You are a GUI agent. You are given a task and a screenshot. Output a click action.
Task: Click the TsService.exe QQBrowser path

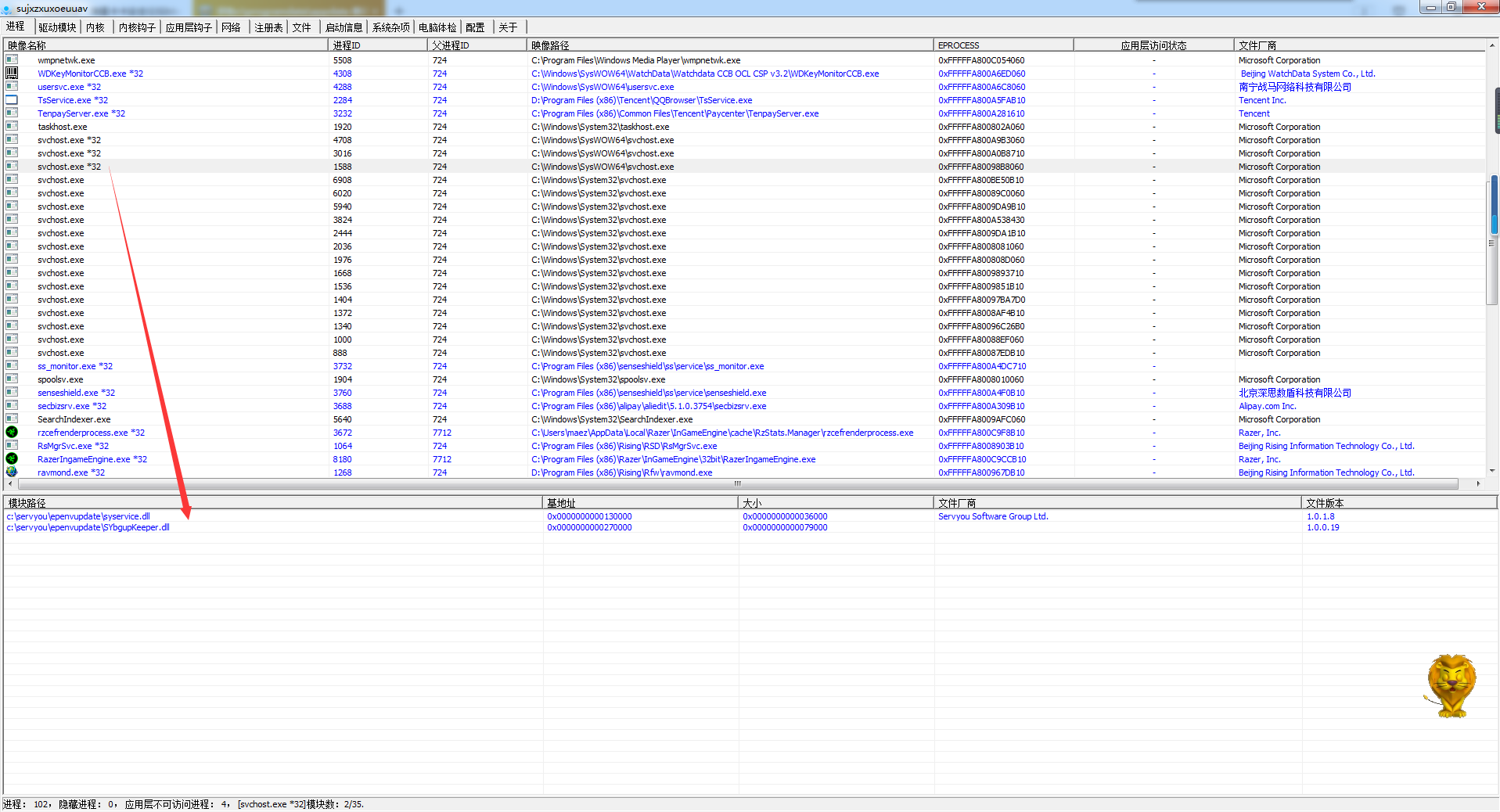point(642,100)
